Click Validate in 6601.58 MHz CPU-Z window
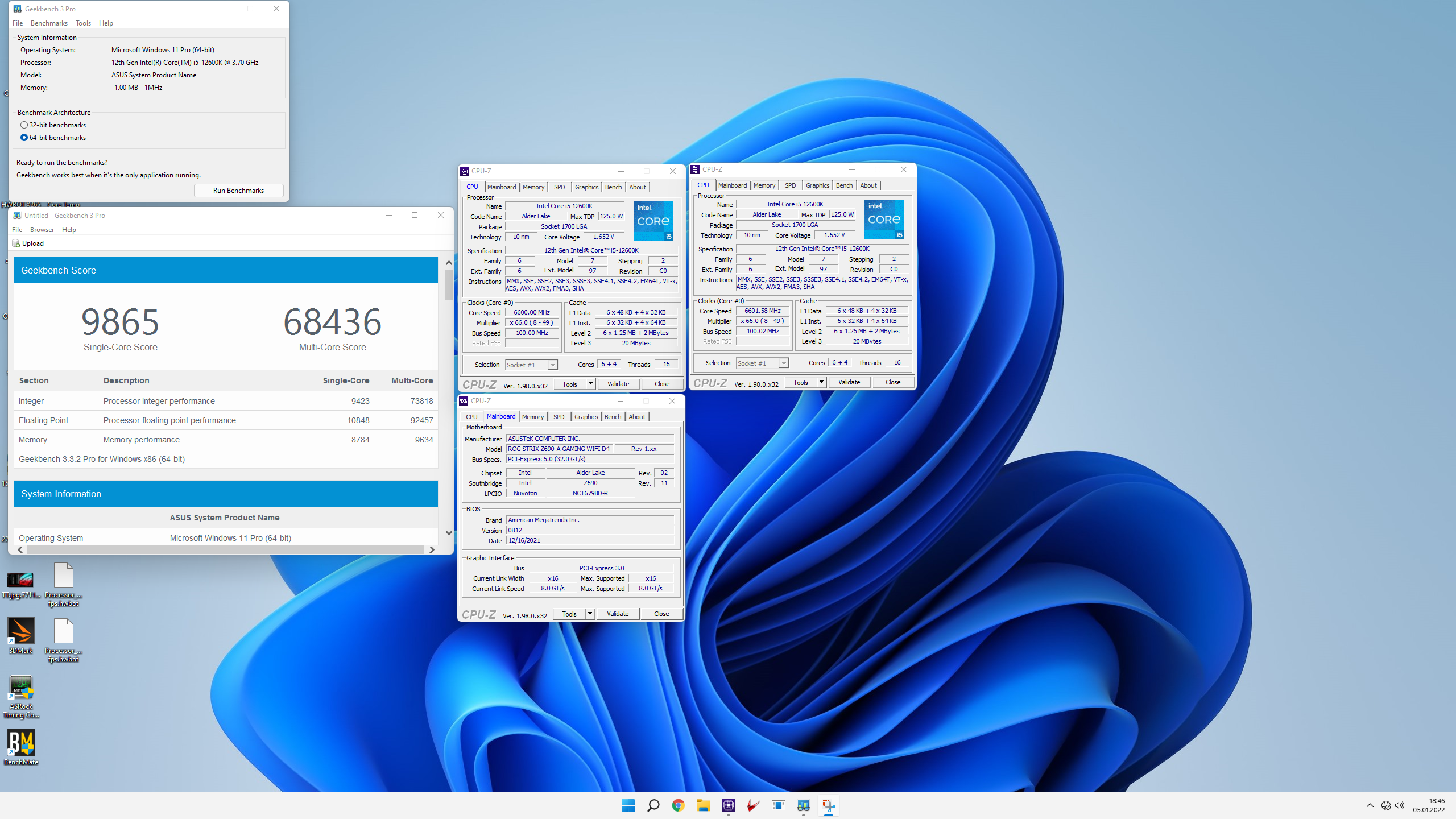The width and height of the screenshot is (1456, 819). tap(849, 382)
